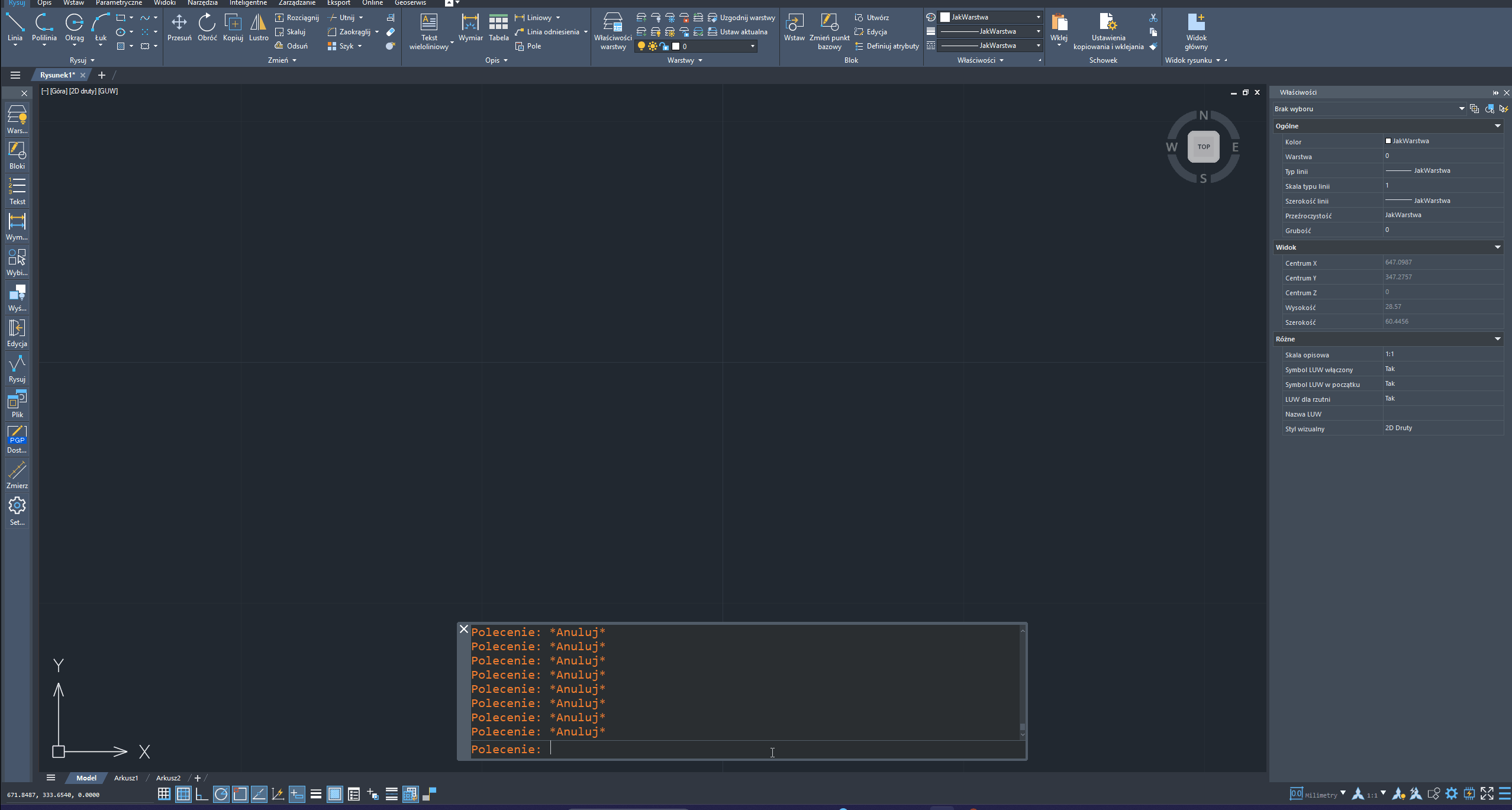1512x810 pixels.
Task: Open the Tekst wieloliniowy tool
Action: 429,32
